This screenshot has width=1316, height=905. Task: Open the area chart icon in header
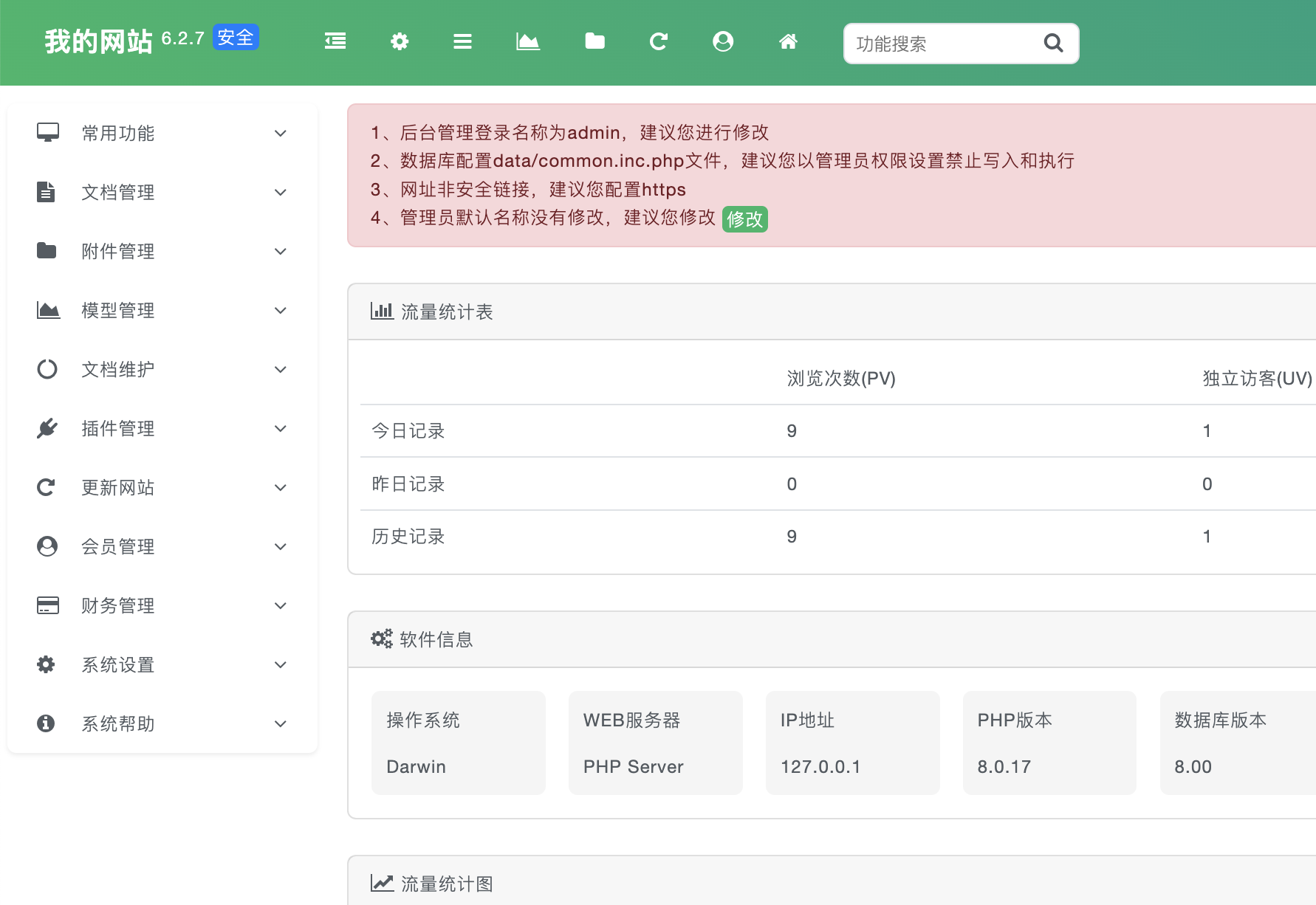(x=528, y=41)
